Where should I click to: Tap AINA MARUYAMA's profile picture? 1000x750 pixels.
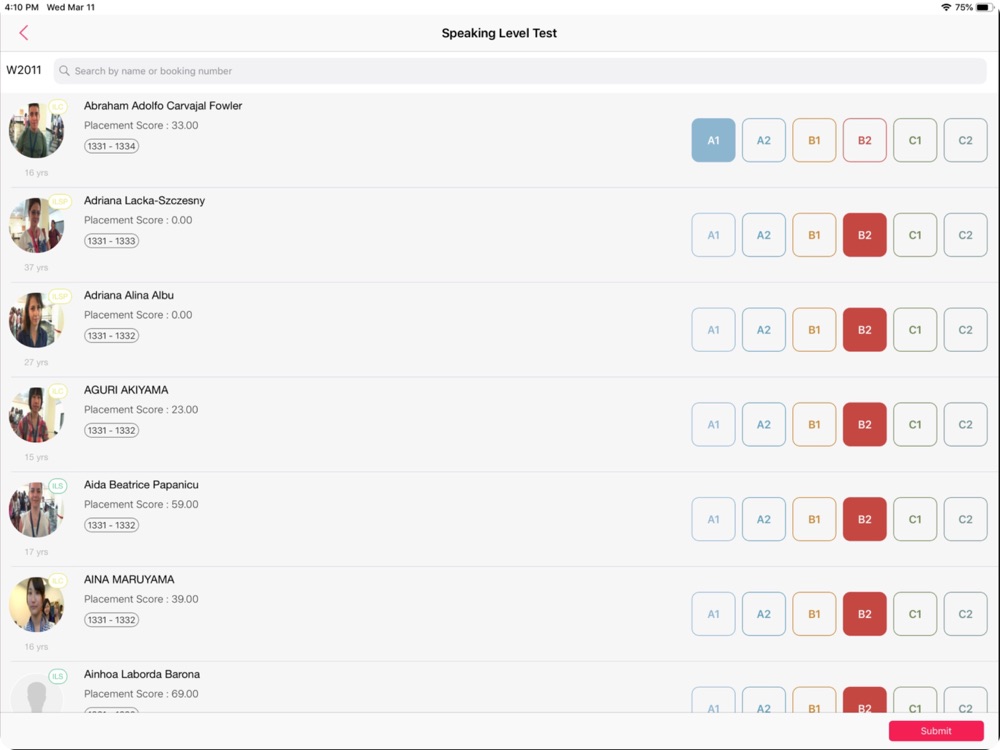(x=36, y=604)
